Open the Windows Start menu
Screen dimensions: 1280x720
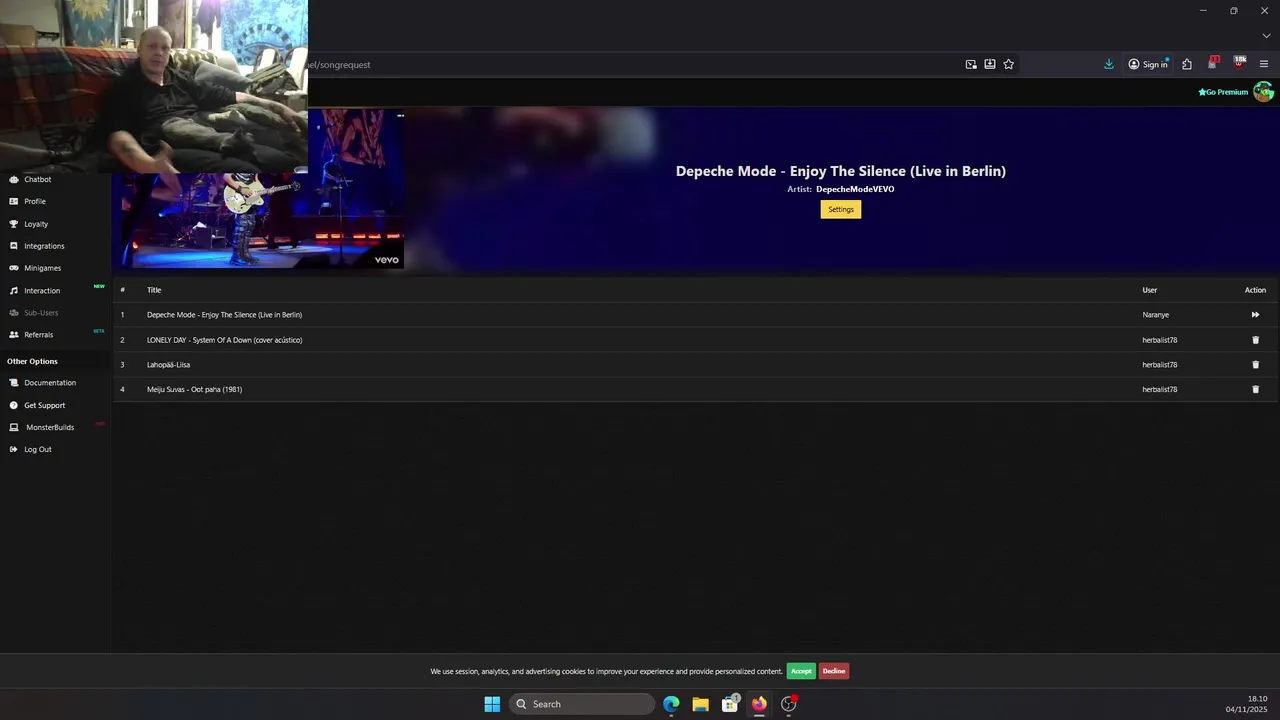(x=492, y=704)
